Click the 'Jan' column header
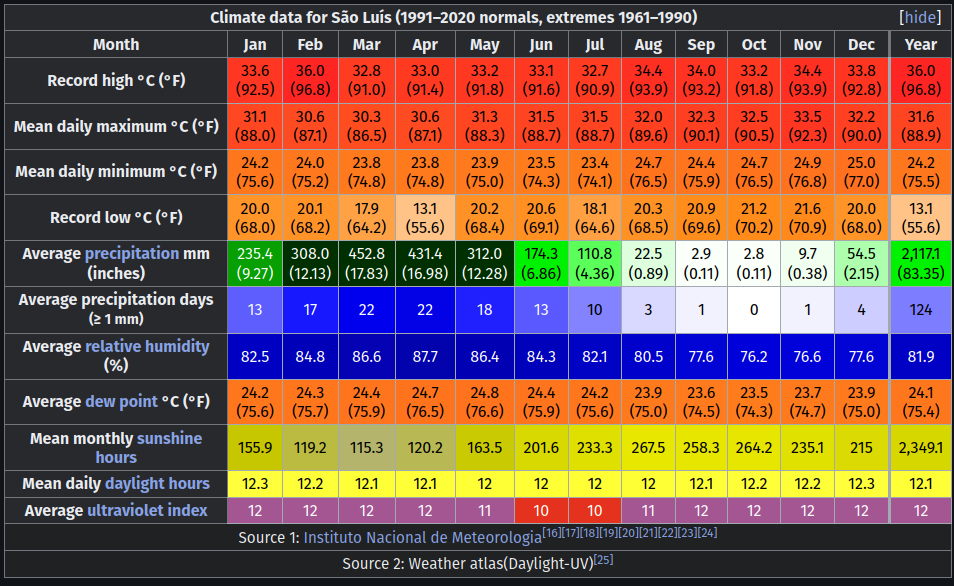This screenshot has width=954, height=586. tap(255, 44)
